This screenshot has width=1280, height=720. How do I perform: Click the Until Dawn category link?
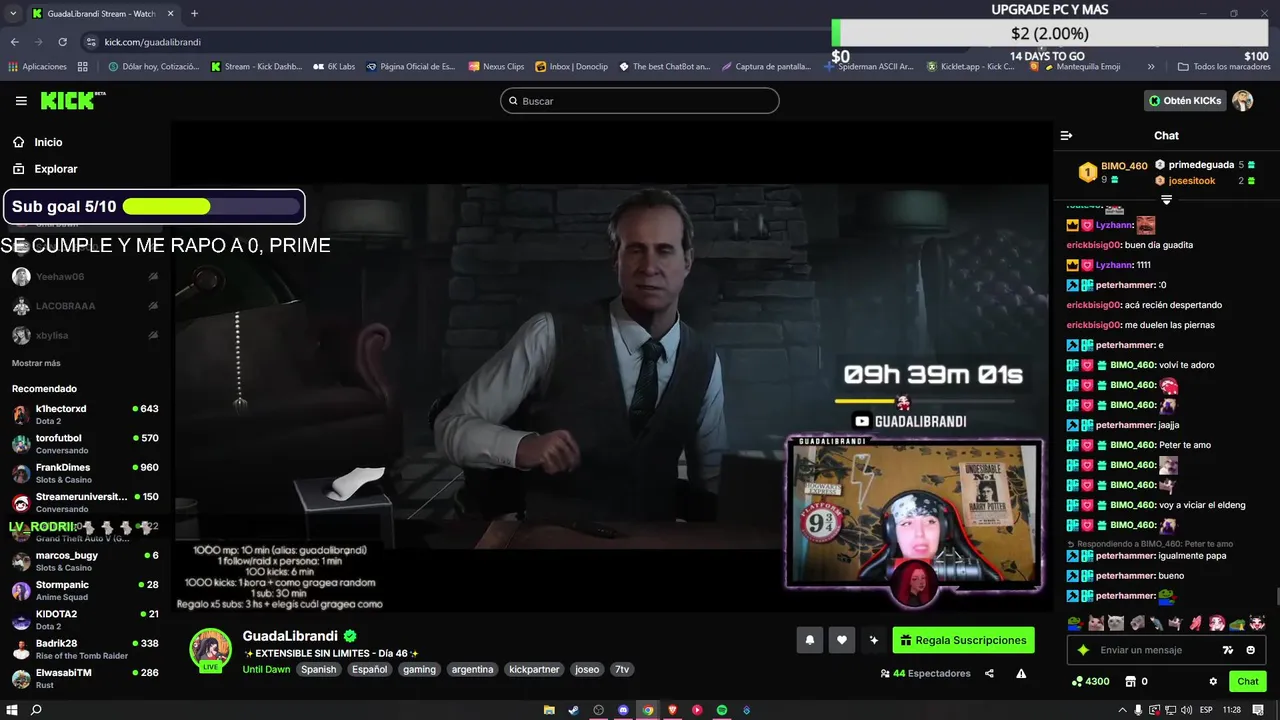click(x=266, y=669)
